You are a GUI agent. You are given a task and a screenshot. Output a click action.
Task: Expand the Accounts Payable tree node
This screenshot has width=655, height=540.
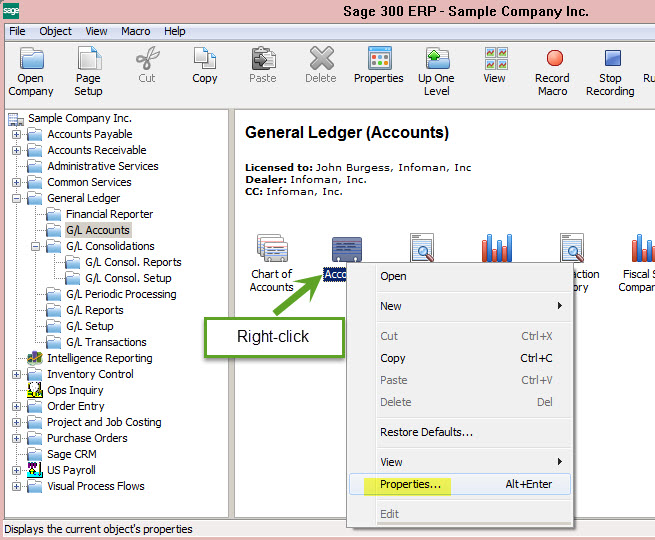point(16,134)
